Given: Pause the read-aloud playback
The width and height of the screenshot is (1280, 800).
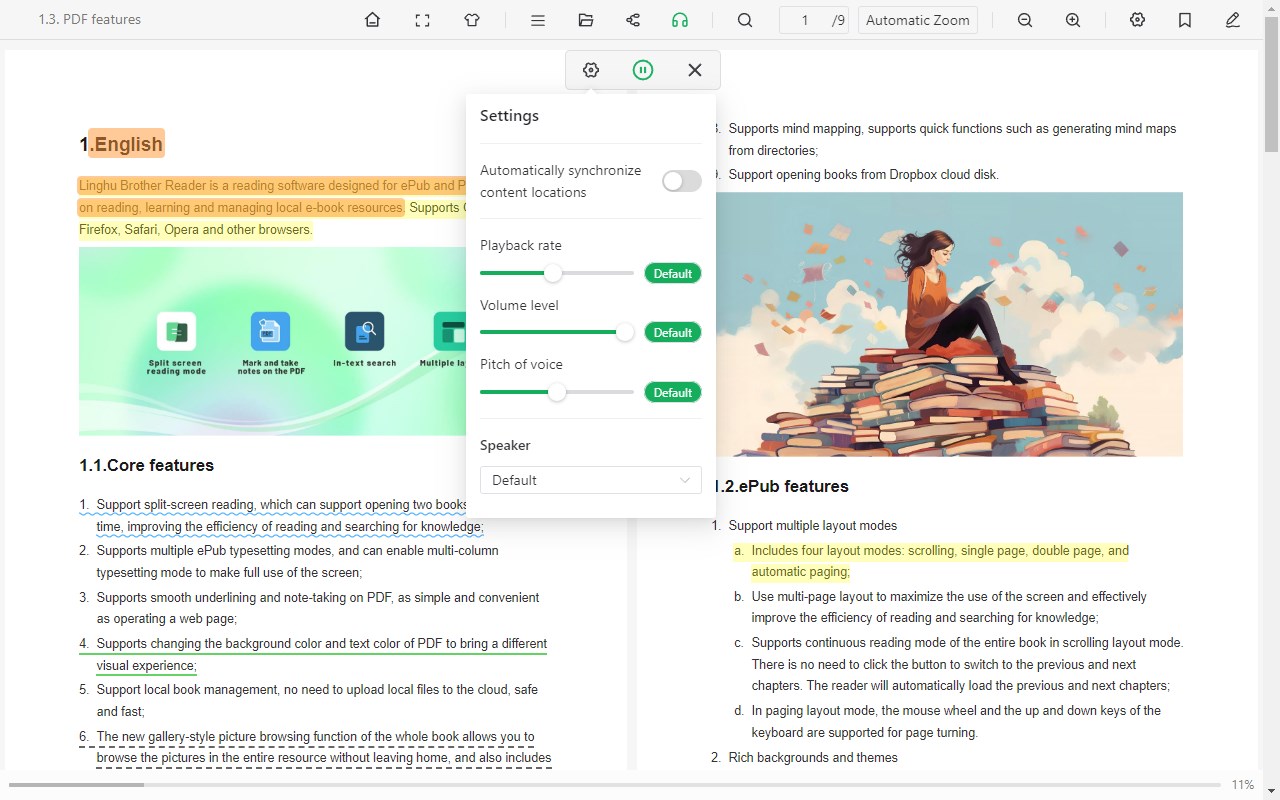Looking at the screenshot, I should tap(643, 70).
